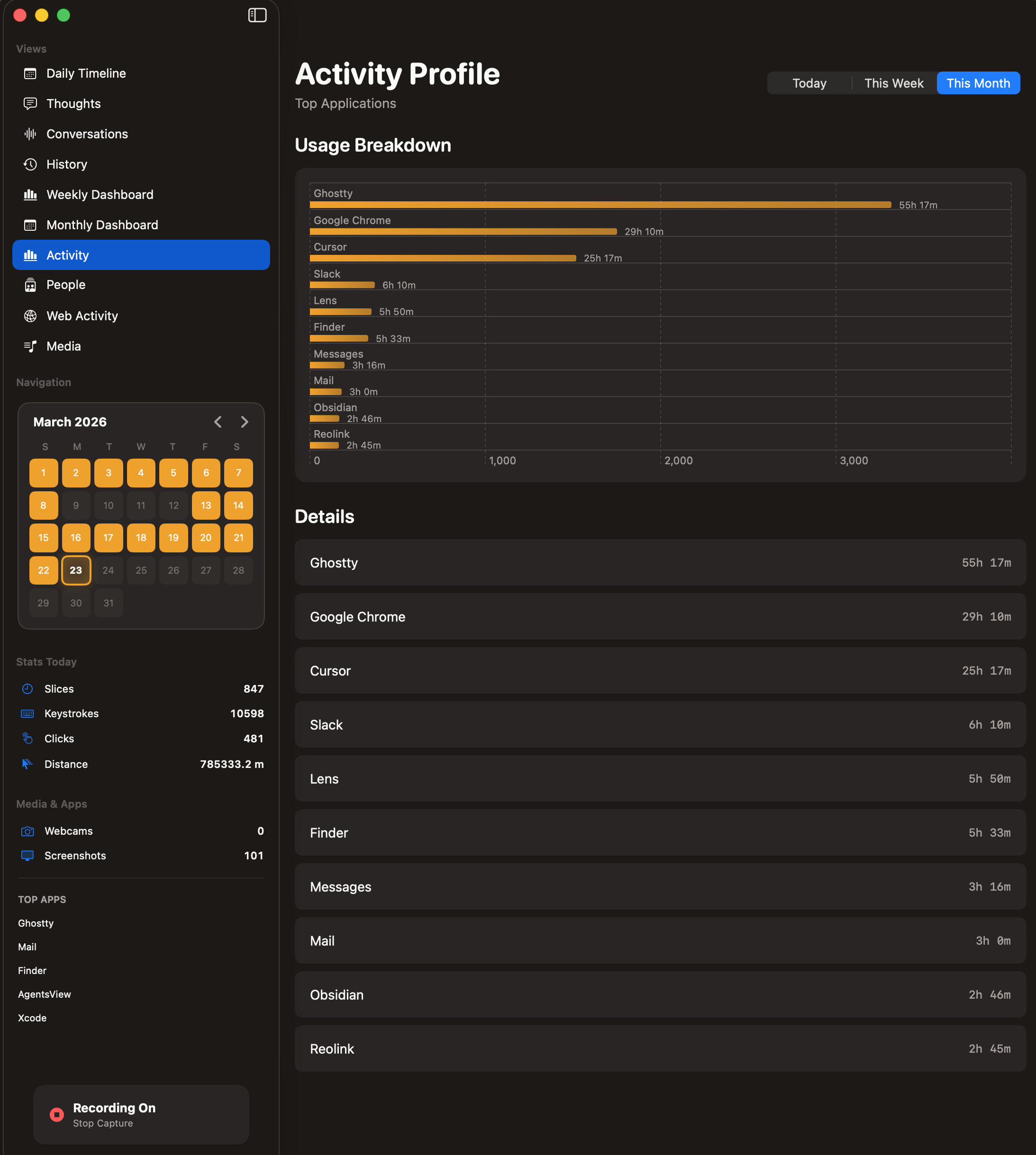Toggle the sidebar visibility
This screenshot has height=1155, width=1036.
click(257, 15)
